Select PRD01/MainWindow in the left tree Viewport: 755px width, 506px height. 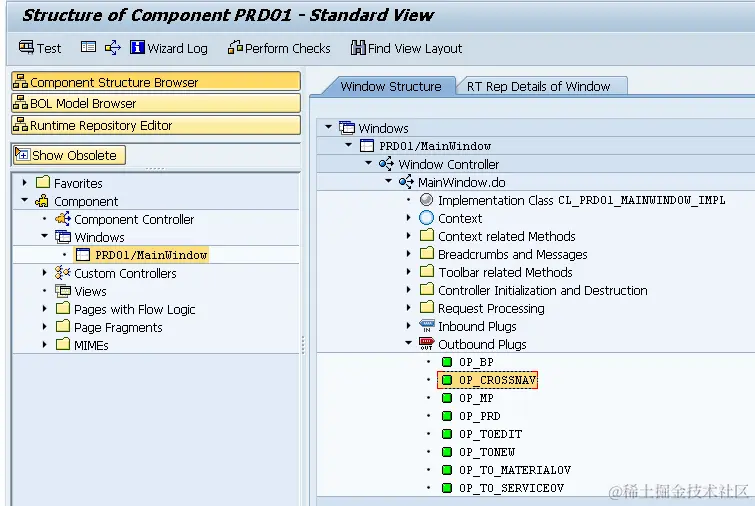(151, 255)
